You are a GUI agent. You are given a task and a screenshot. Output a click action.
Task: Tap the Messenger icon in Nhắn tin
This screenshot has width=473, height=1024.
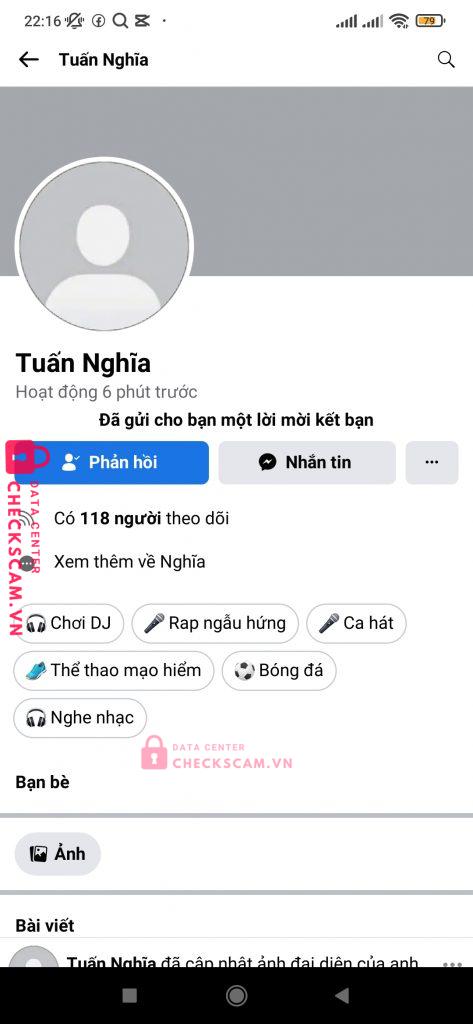pos(267,462)
